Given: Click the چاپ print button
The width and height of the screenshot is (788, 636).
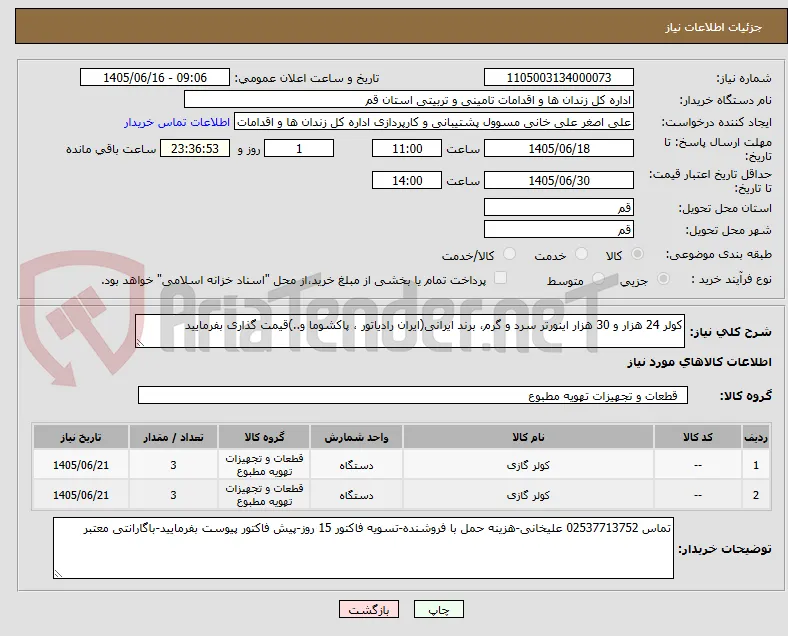Looking at the screenshot, I should point(439,609).
